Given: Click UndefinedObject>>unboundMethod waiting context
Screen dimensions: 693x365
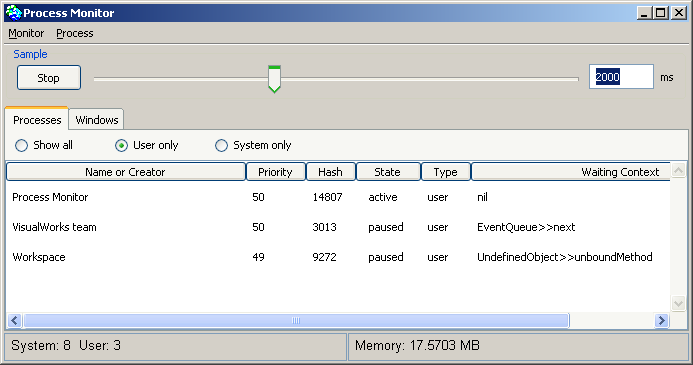Looking at the screenshot, I should point(565,257).
